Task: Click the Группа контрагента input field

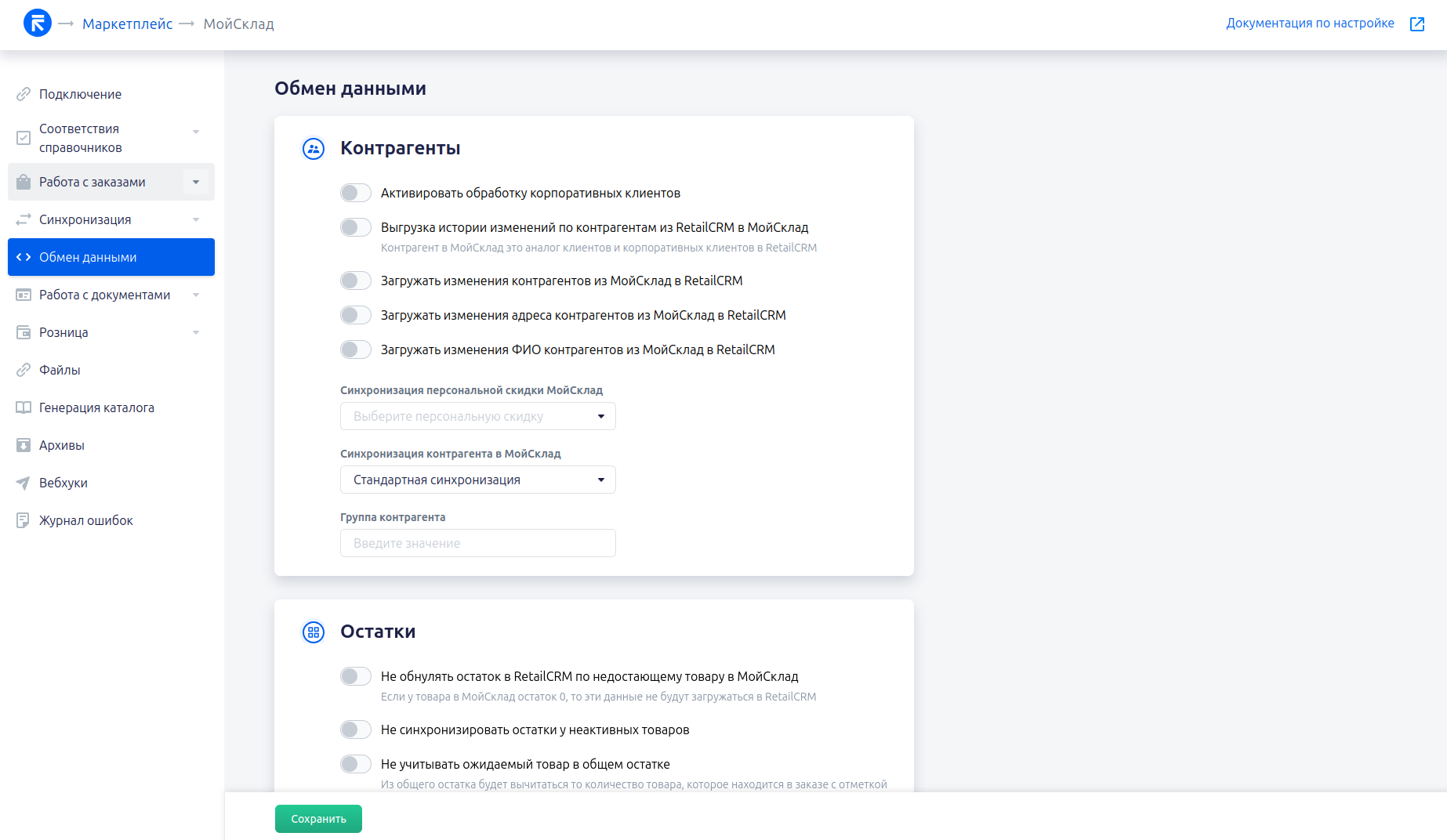Action: click(x=477, y=543)
